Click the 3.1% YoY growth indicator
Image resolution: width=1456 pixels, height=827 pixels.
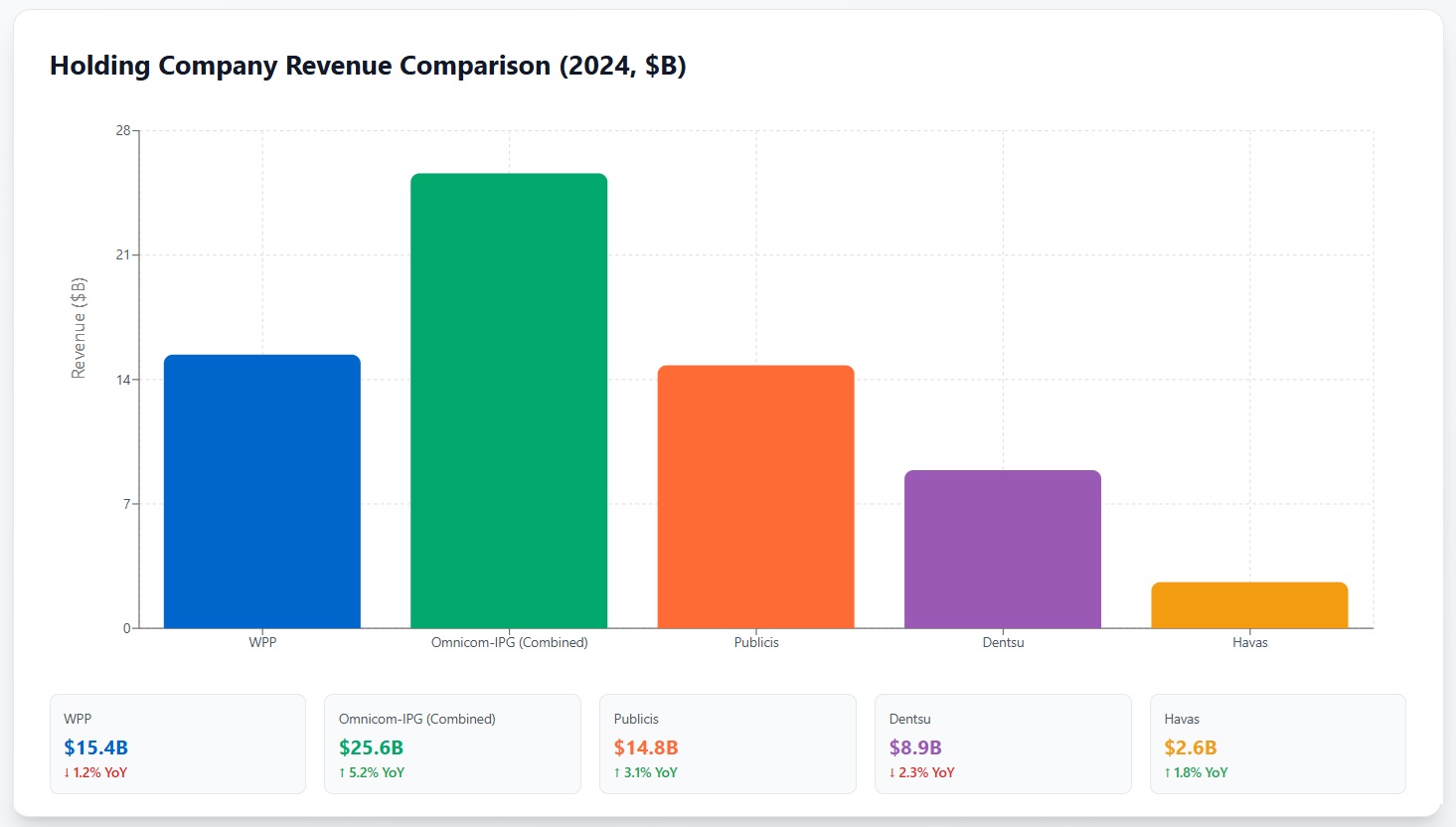(646, 772)
